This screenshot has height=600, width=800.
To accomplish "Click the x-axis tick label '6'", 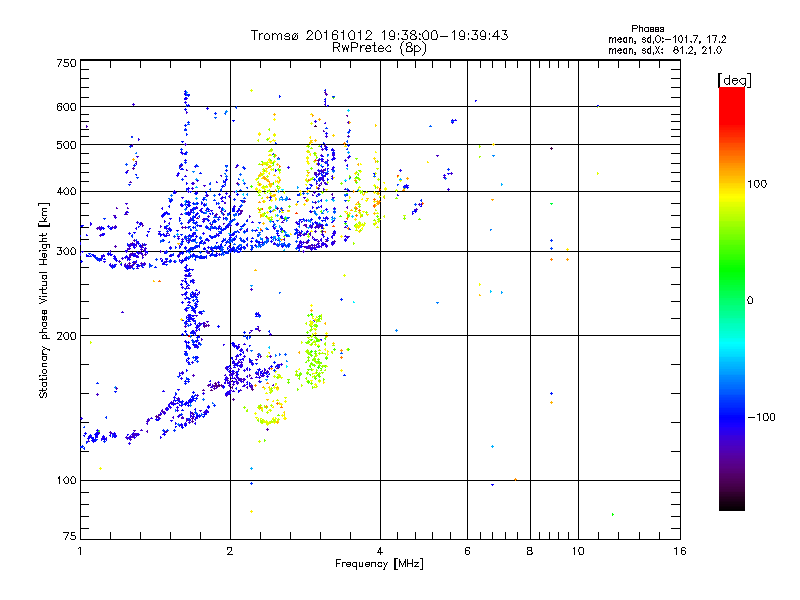I will click(467, 551).
